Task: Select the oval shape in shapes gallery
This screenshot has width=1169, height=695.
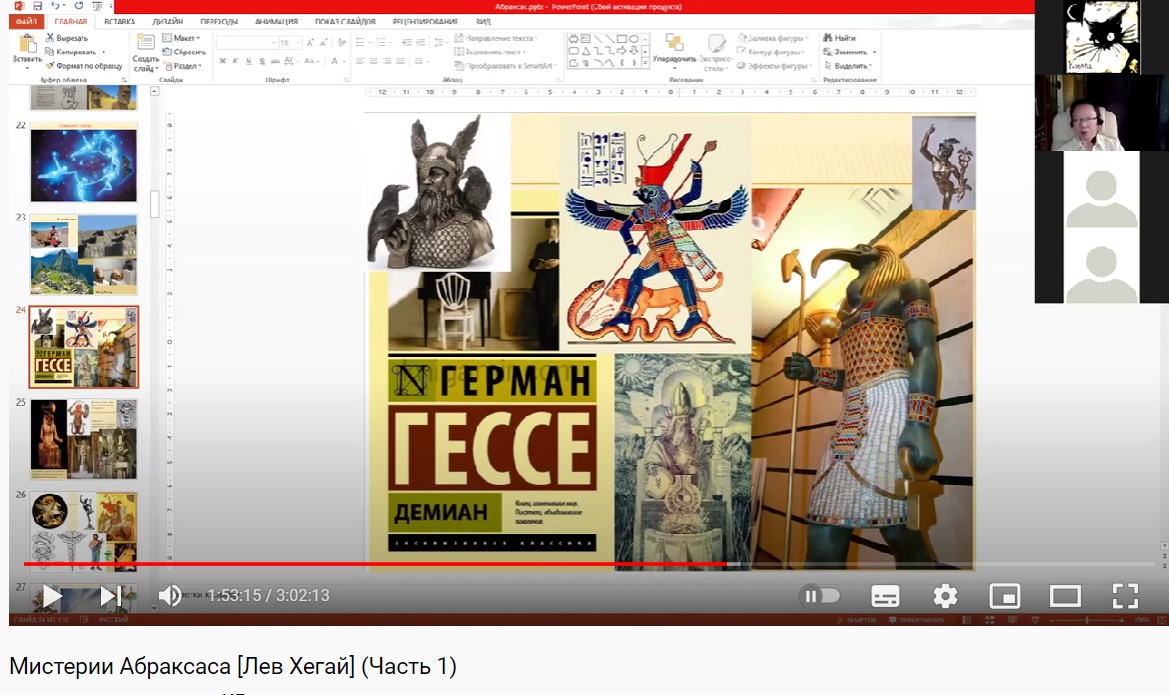Action: 634,38
